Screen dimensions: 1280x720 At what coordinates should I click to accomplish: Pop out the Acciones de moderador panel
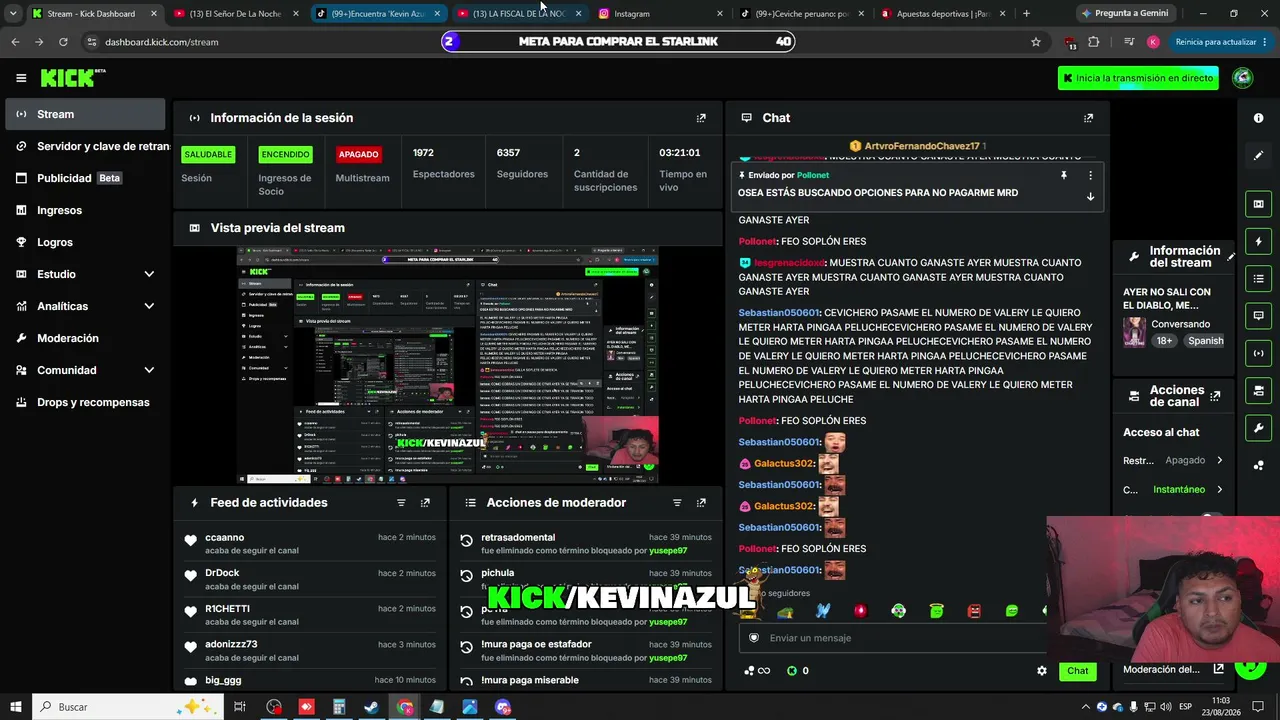coord(701,503)
